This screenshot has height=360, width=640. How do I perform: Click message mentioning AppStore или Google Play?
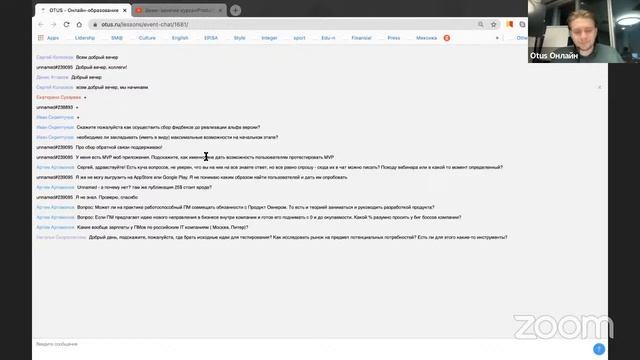[211, 178]
